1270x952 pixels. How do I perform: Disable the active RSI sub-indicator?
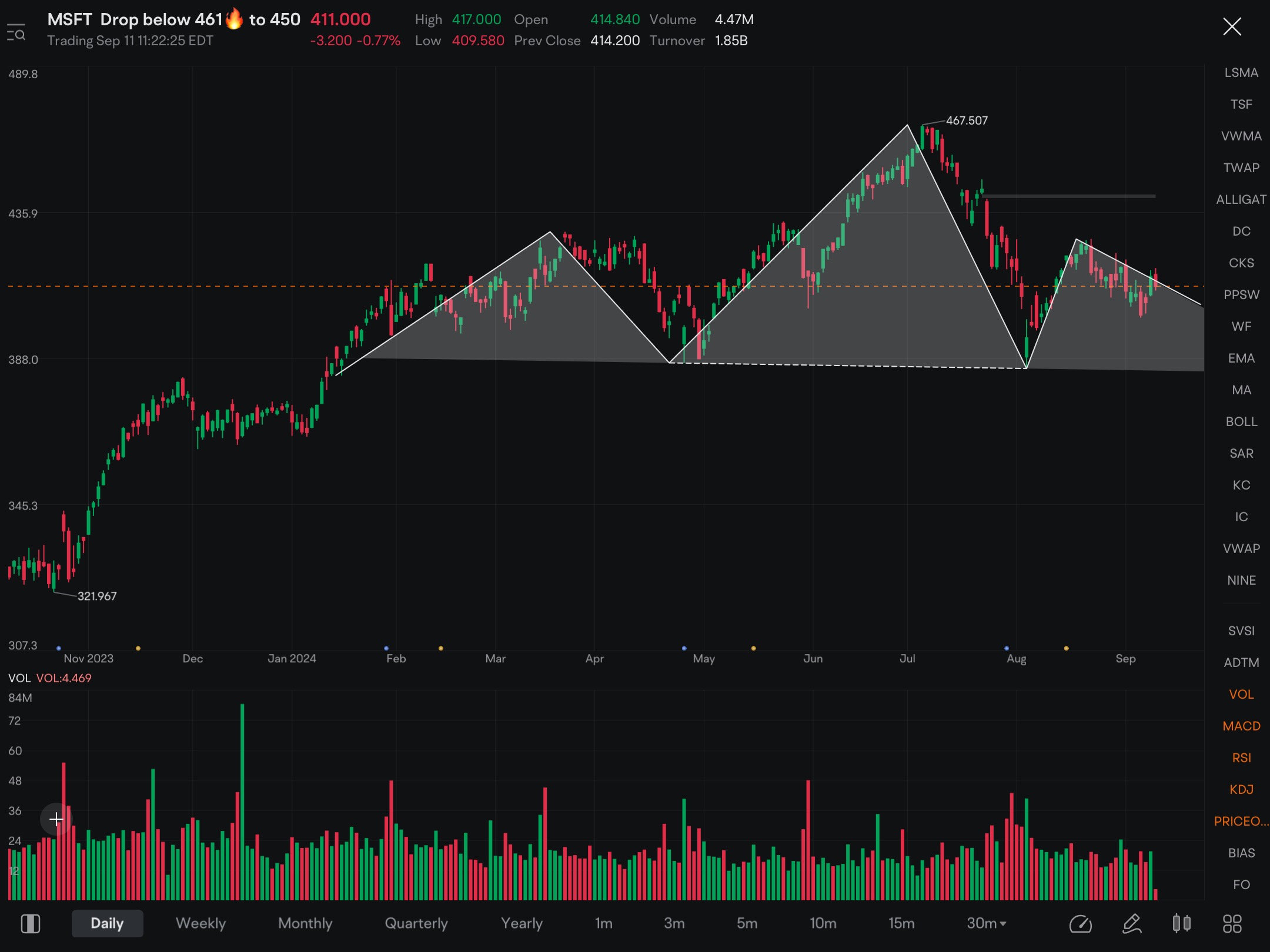(x=1241, y=757)
